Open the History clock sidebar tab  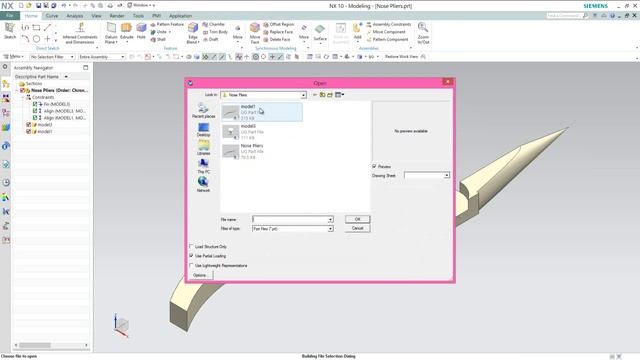coord(6,182)
